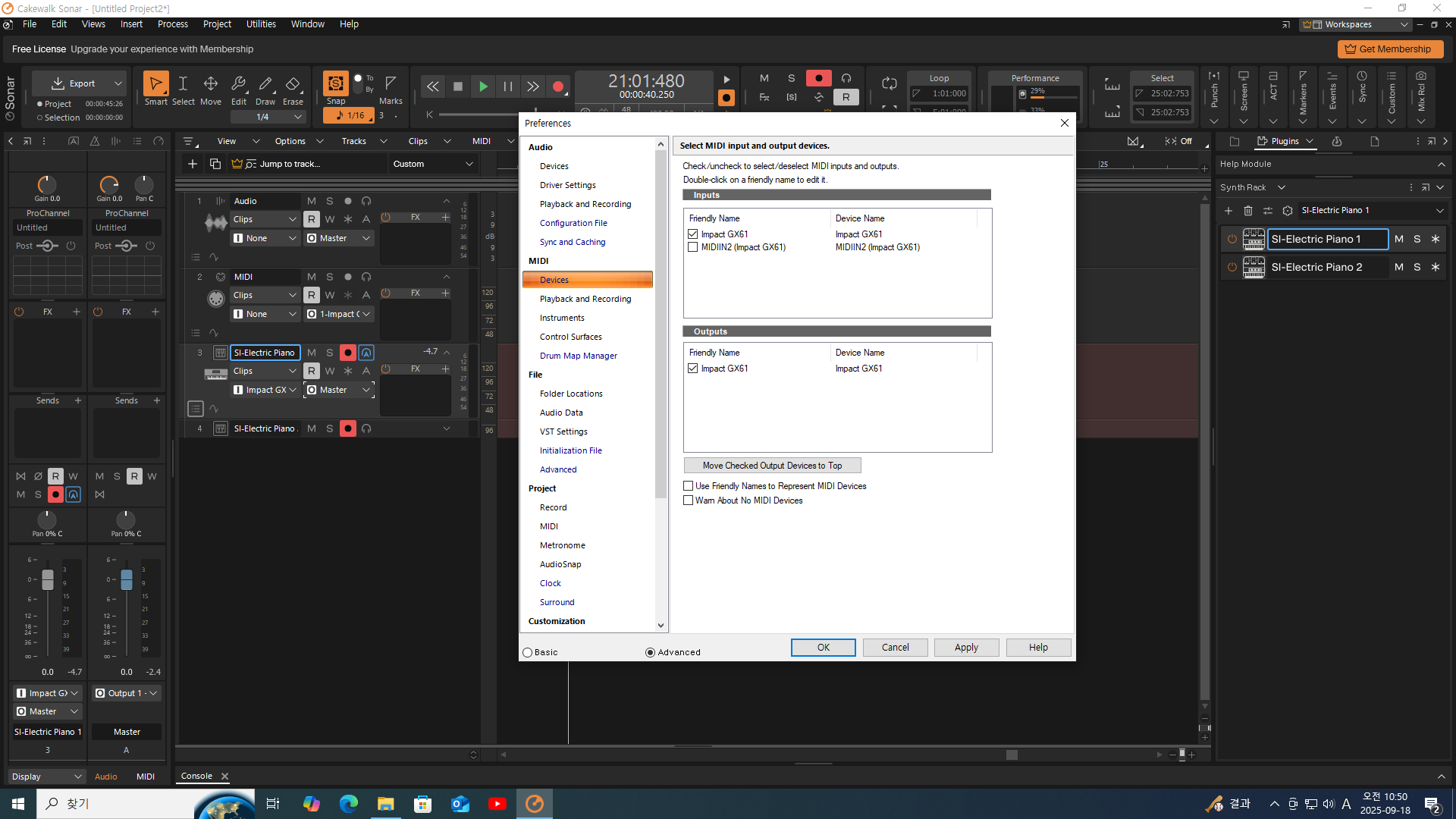
Task: Stop playback in transport
Action: [x=457, y=86]
